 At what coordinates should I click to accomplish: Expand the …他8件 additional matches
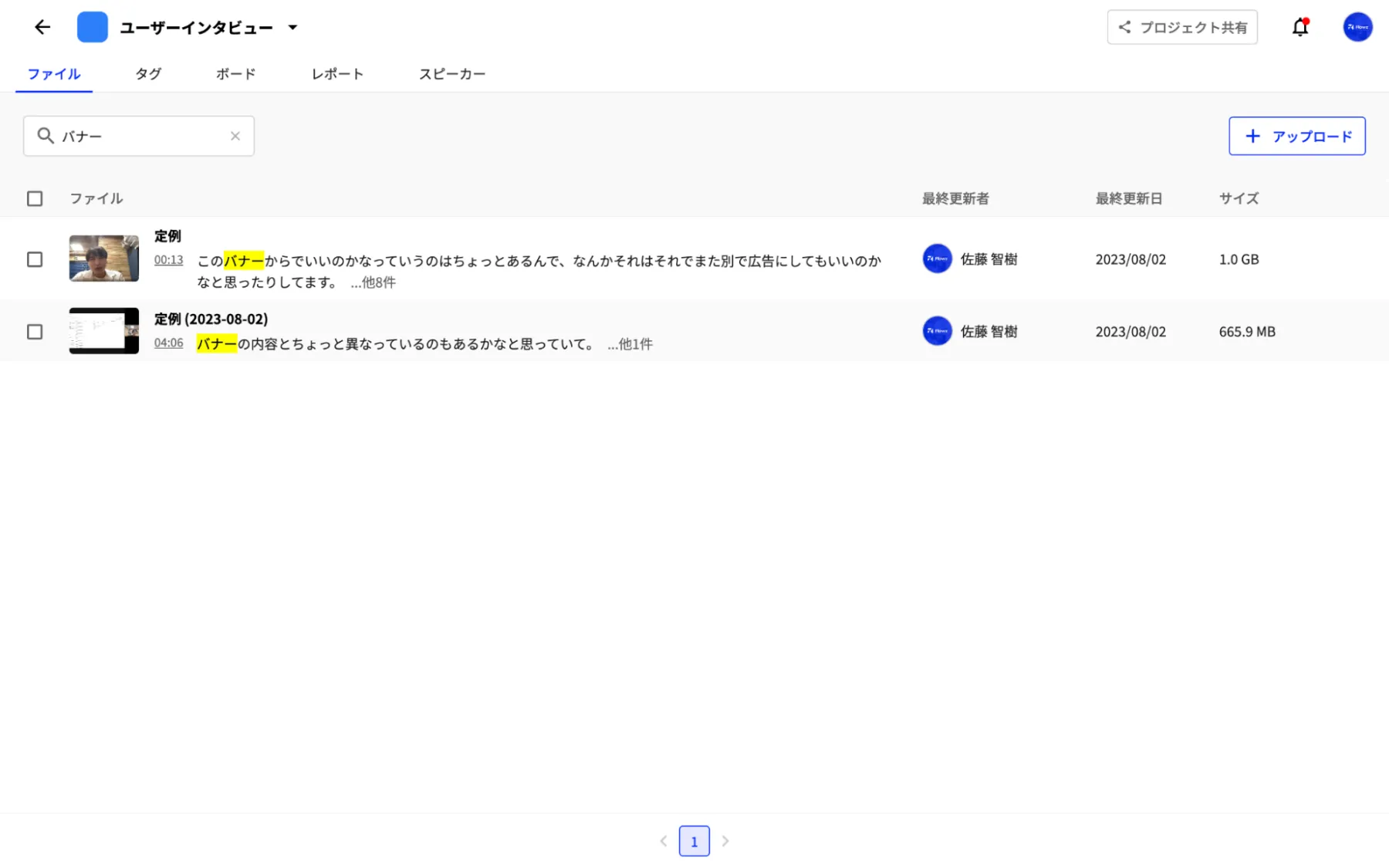pos(373,282)
